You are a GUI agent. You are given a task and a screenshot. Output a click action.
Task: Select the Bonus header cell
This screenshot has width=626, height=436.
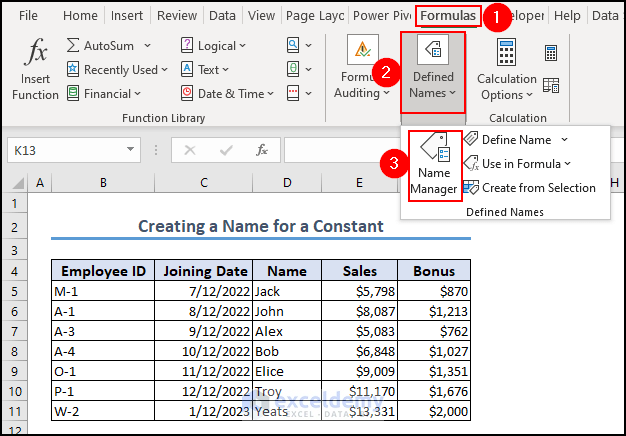tap(435, 271)
